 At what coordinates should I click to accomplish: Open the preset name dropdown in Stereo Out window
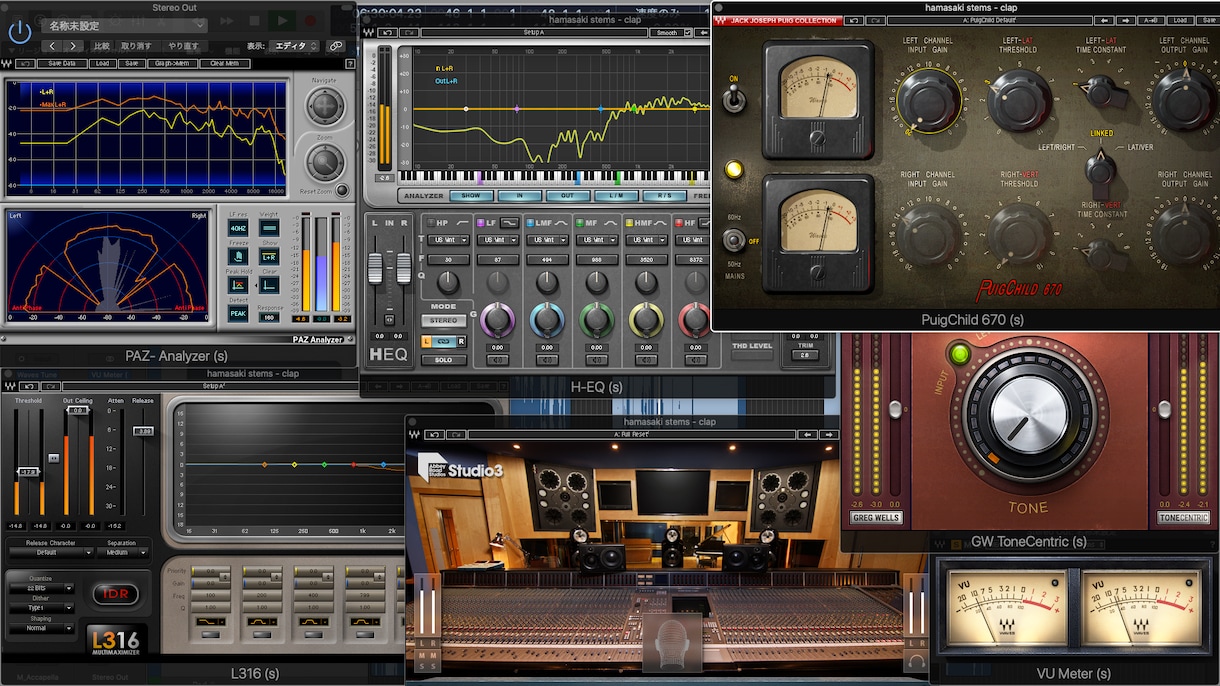pyautogui.click(x=124, y=25)
